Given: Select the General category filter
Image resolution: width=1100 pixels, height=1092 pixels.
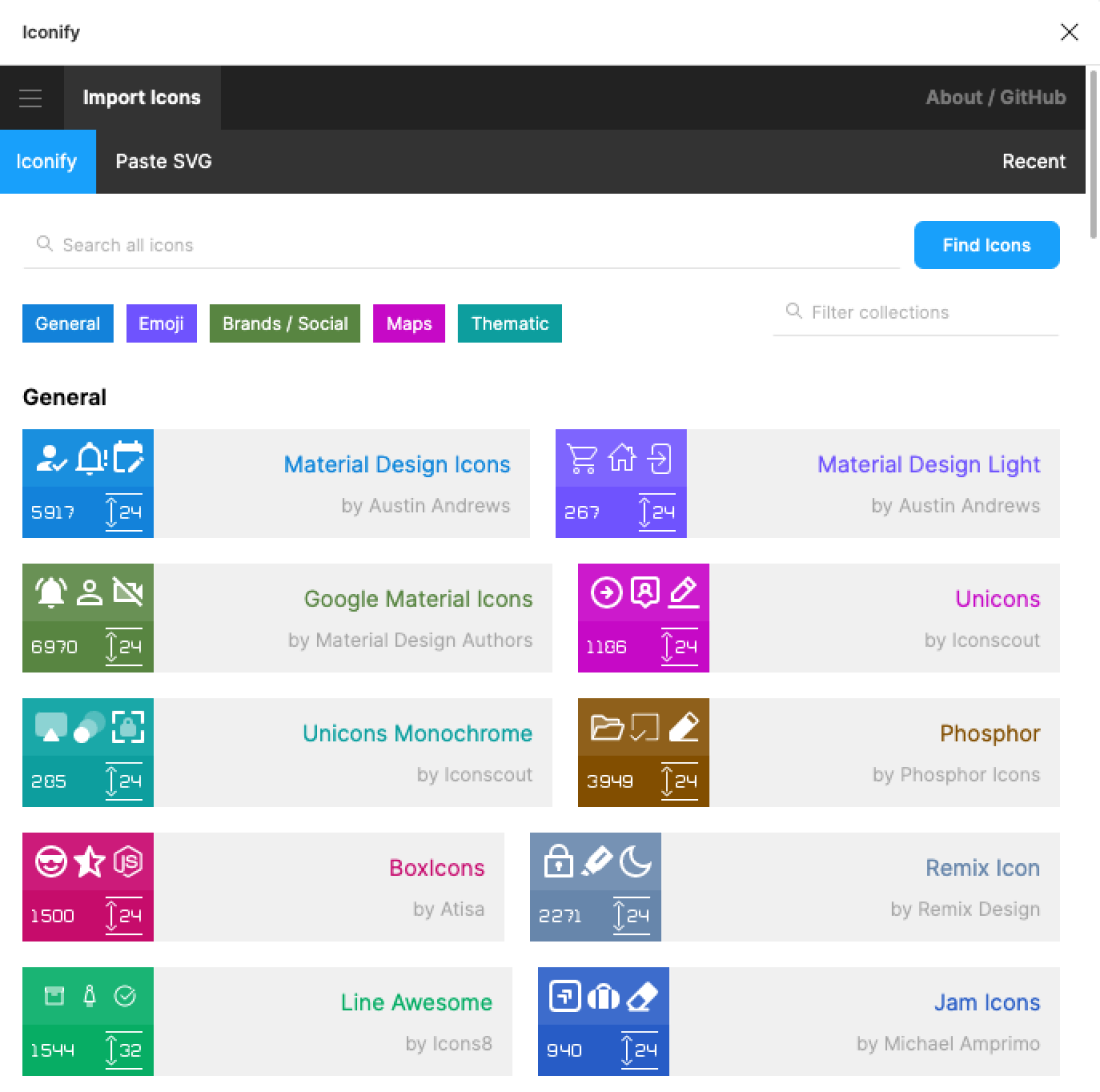Looking at the screenshot, I should click(x=68, y=323).
